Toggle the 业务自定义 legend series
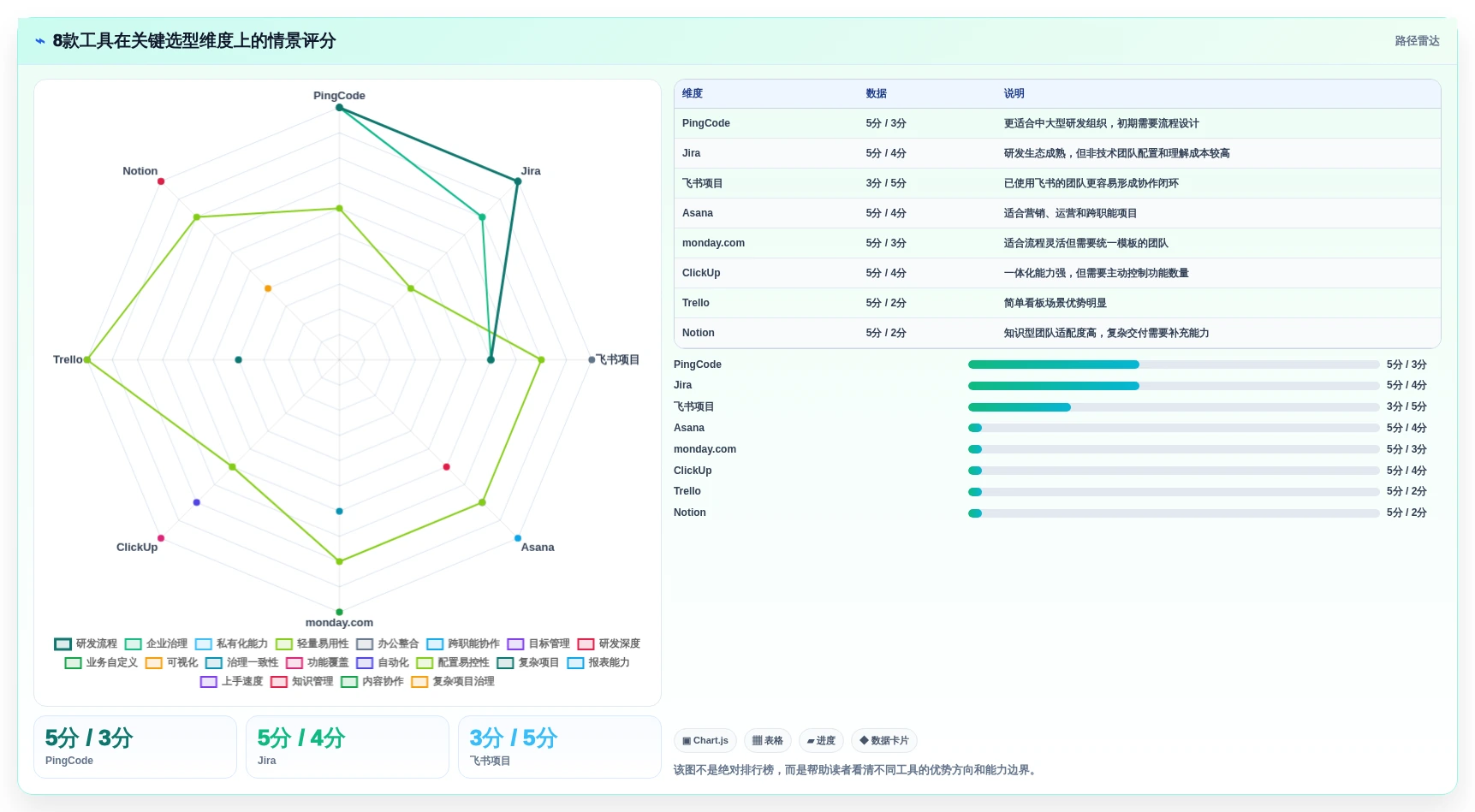The width and height of the screenshot is (1475, 812). click(x=101, y=662)
